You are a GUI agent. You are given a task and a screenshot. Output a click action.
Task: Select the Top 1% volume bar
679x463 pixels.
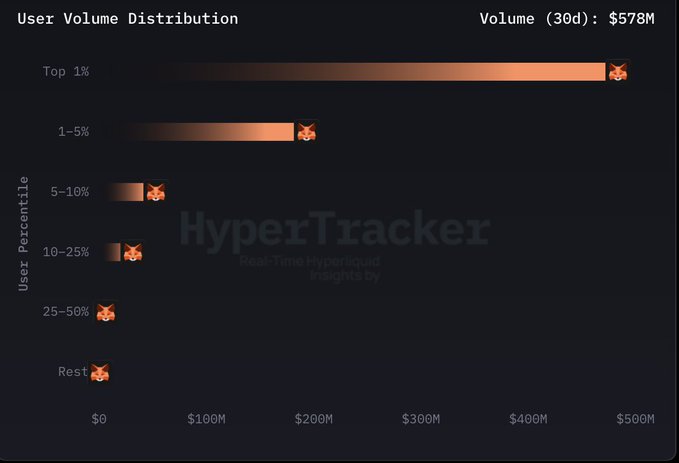tap(352, 72)
